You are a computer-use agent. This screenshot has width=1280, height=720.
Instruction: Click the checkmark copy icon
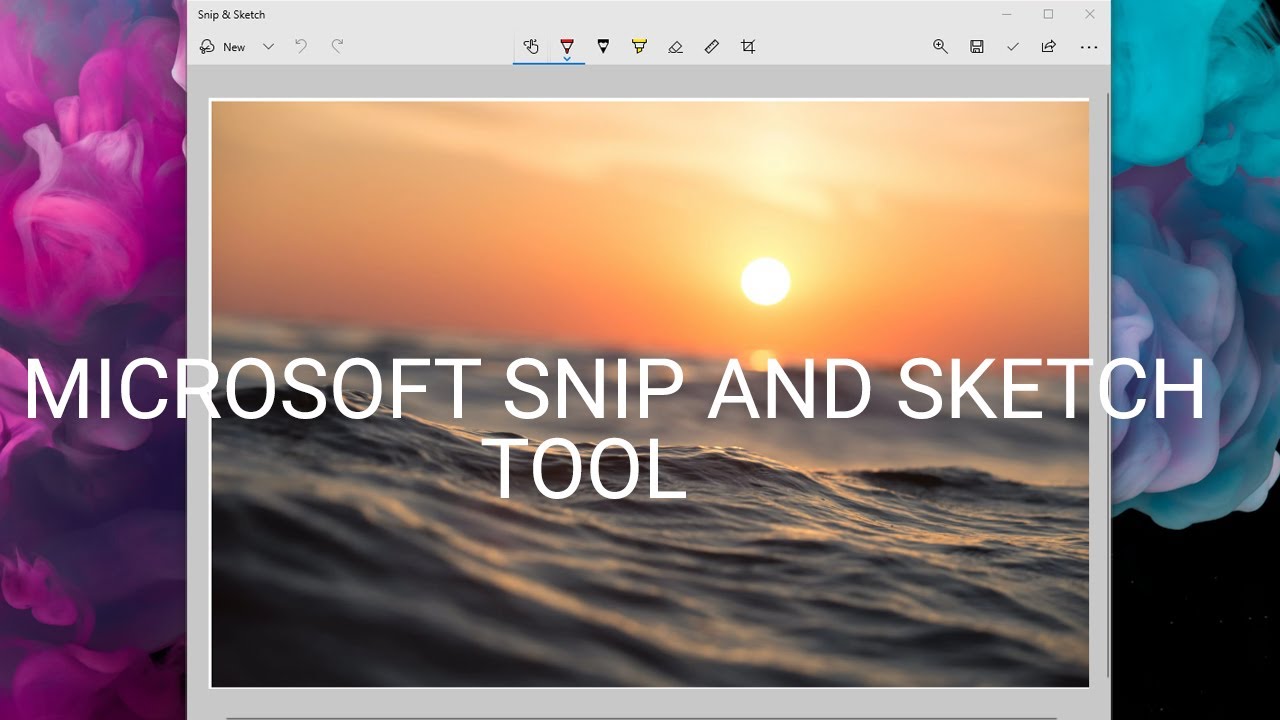(x=1012, y=46)
